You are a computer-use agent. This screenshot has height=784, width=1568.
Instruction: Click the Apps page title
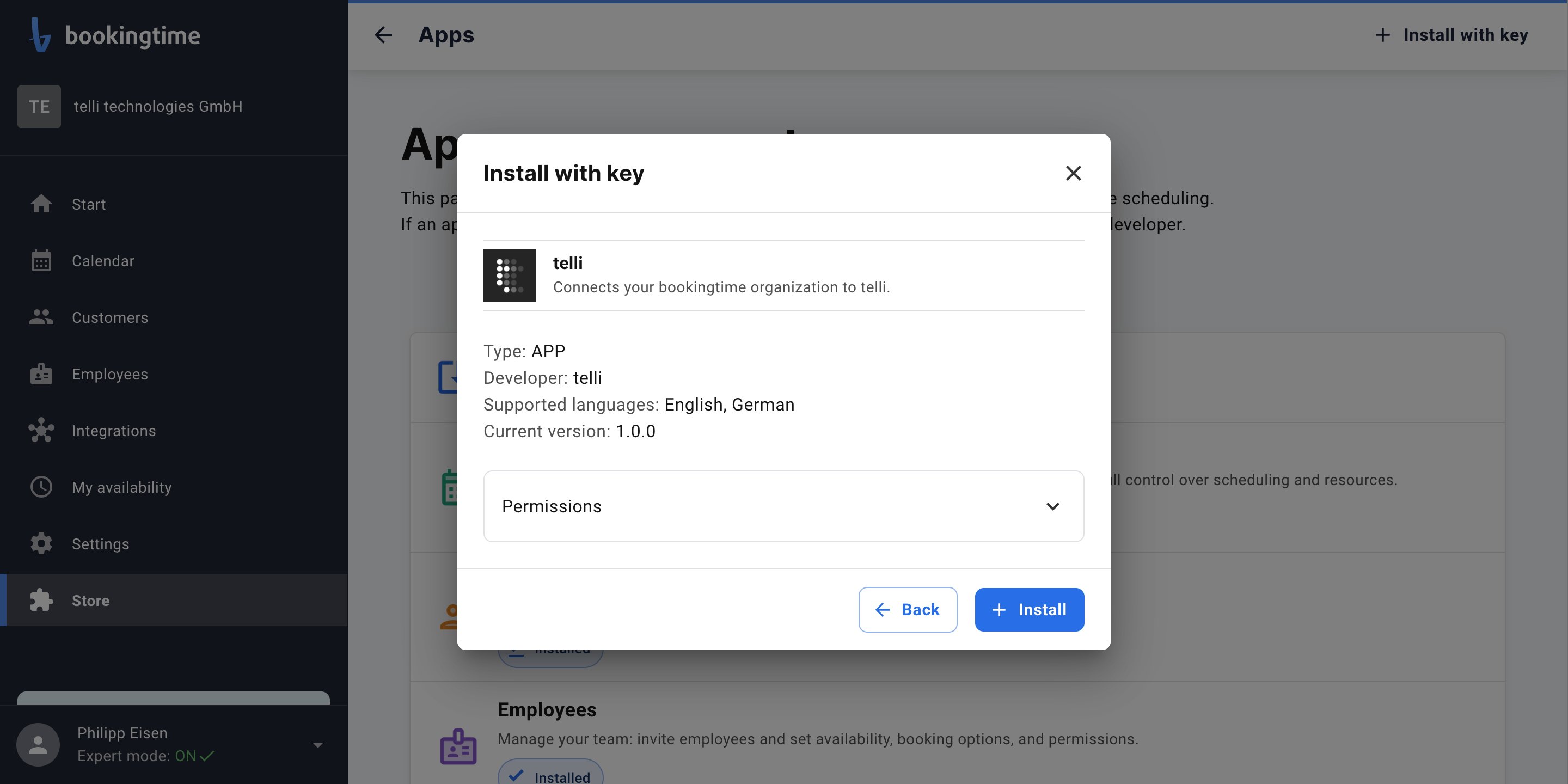coord(446,35)
